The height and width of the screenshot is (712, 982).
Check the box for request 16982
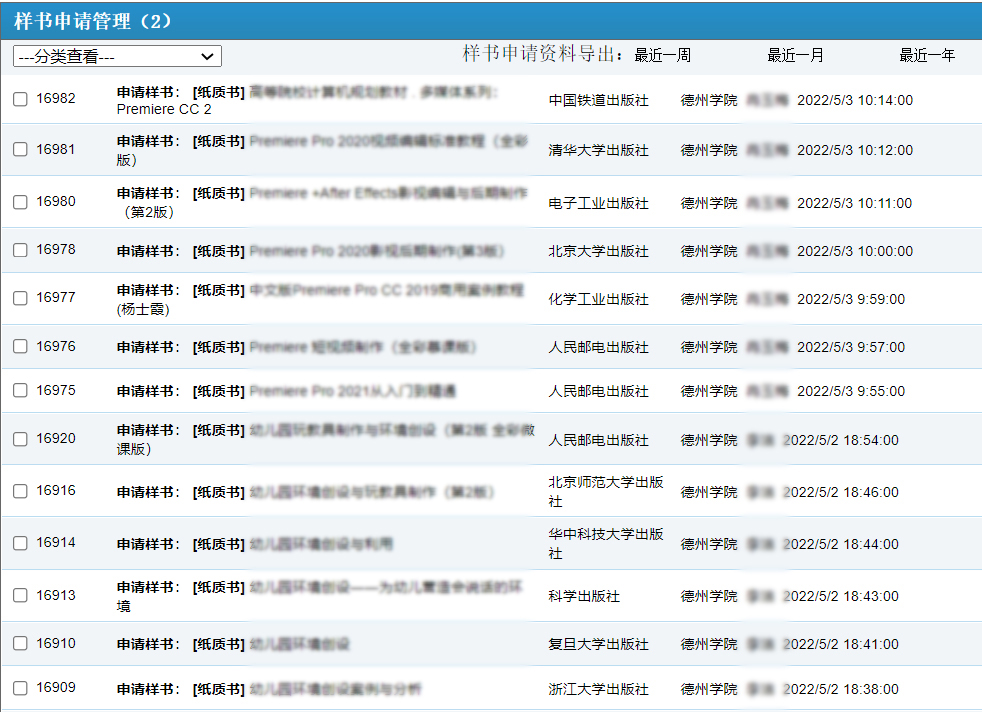click(20, 99)
